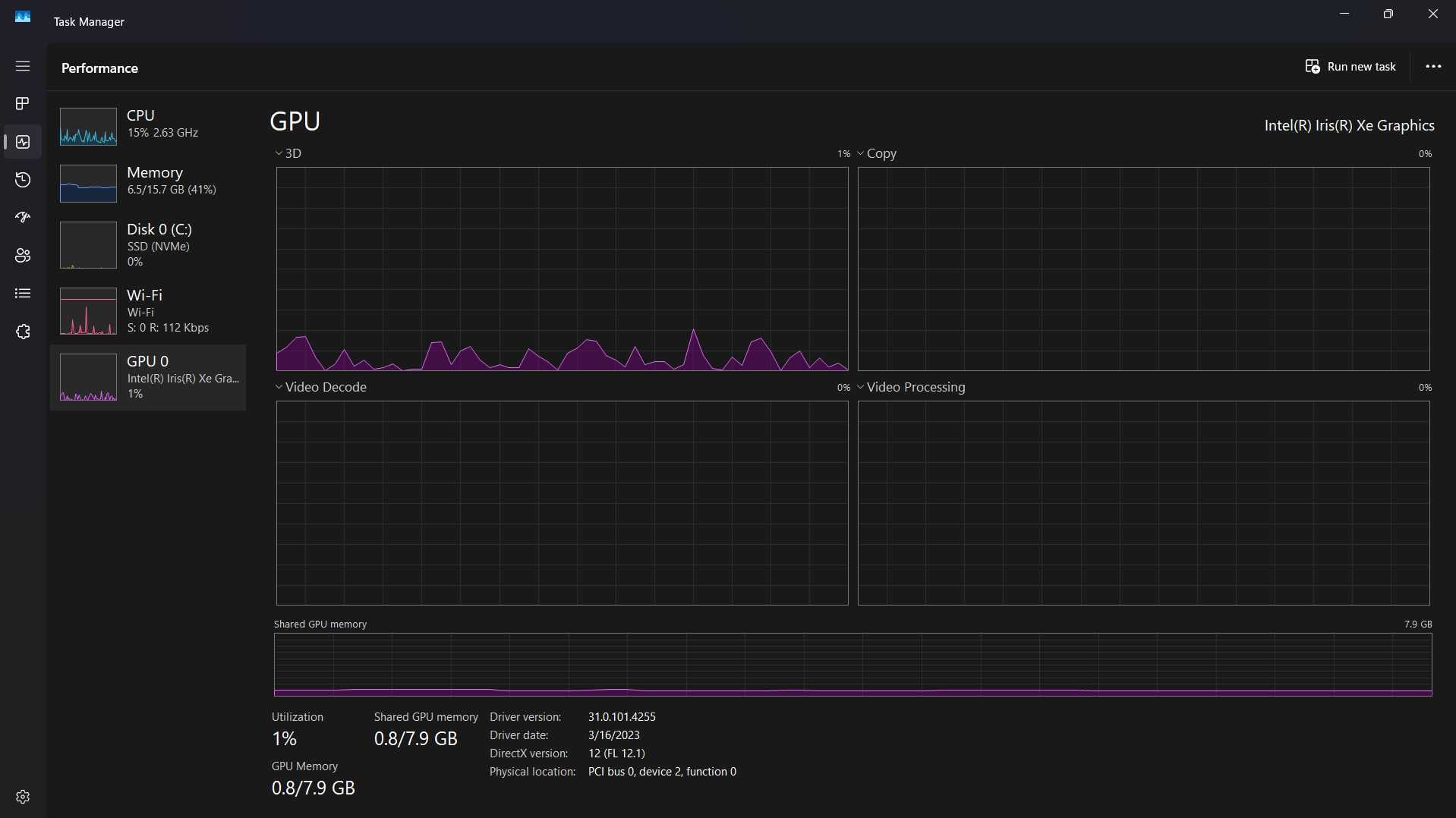The image size is (1456, 818).
Task: Open the three-dot more options menu
Action: pos(1433,67)
